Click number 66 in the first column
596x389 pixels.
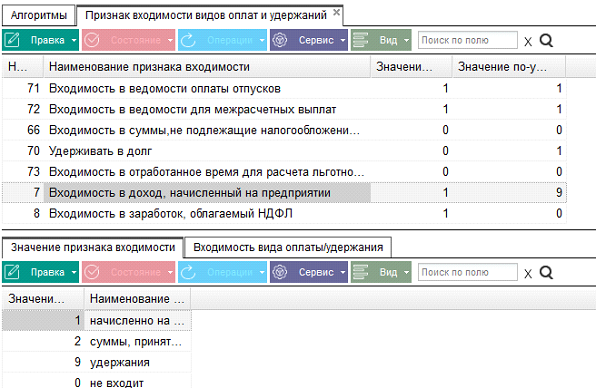tap(33, 130)
